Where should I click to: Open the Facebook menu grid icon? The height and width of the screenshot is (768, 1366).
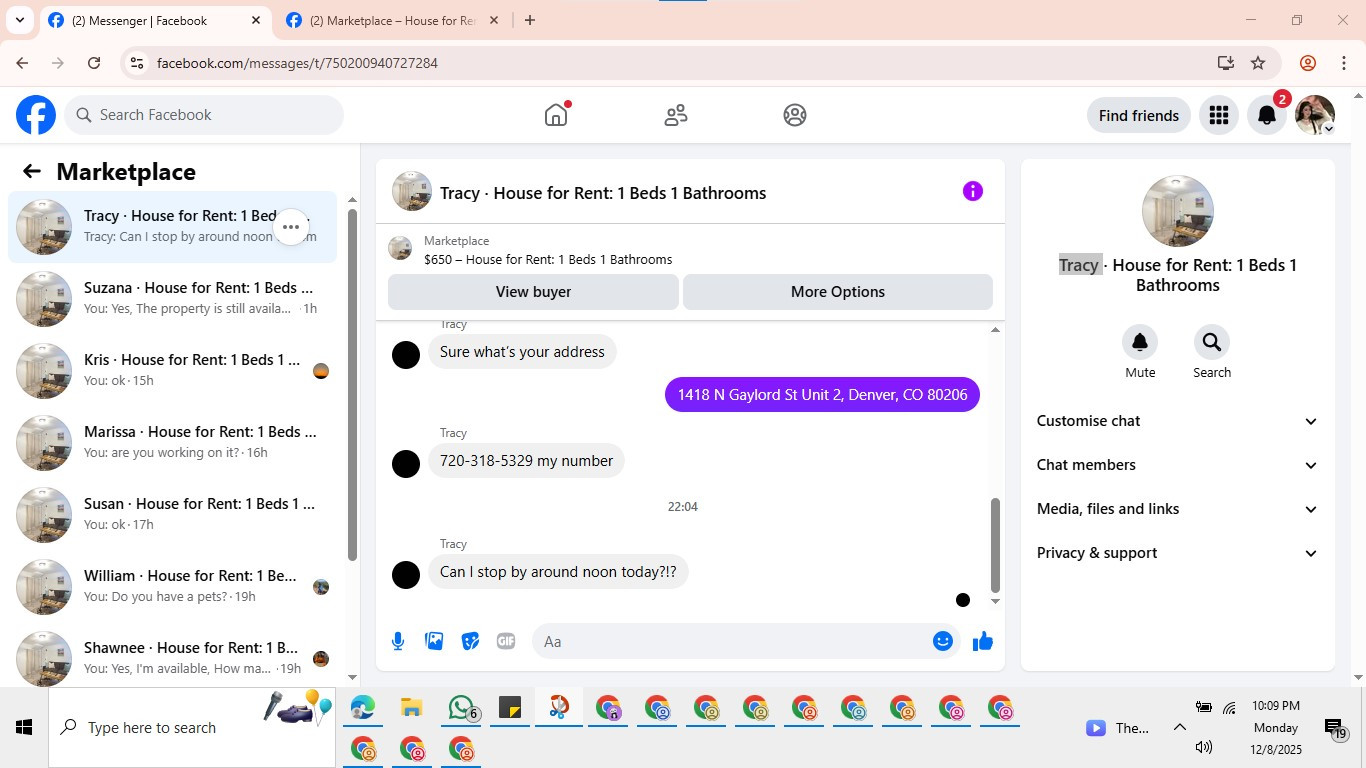(1218, 115)
